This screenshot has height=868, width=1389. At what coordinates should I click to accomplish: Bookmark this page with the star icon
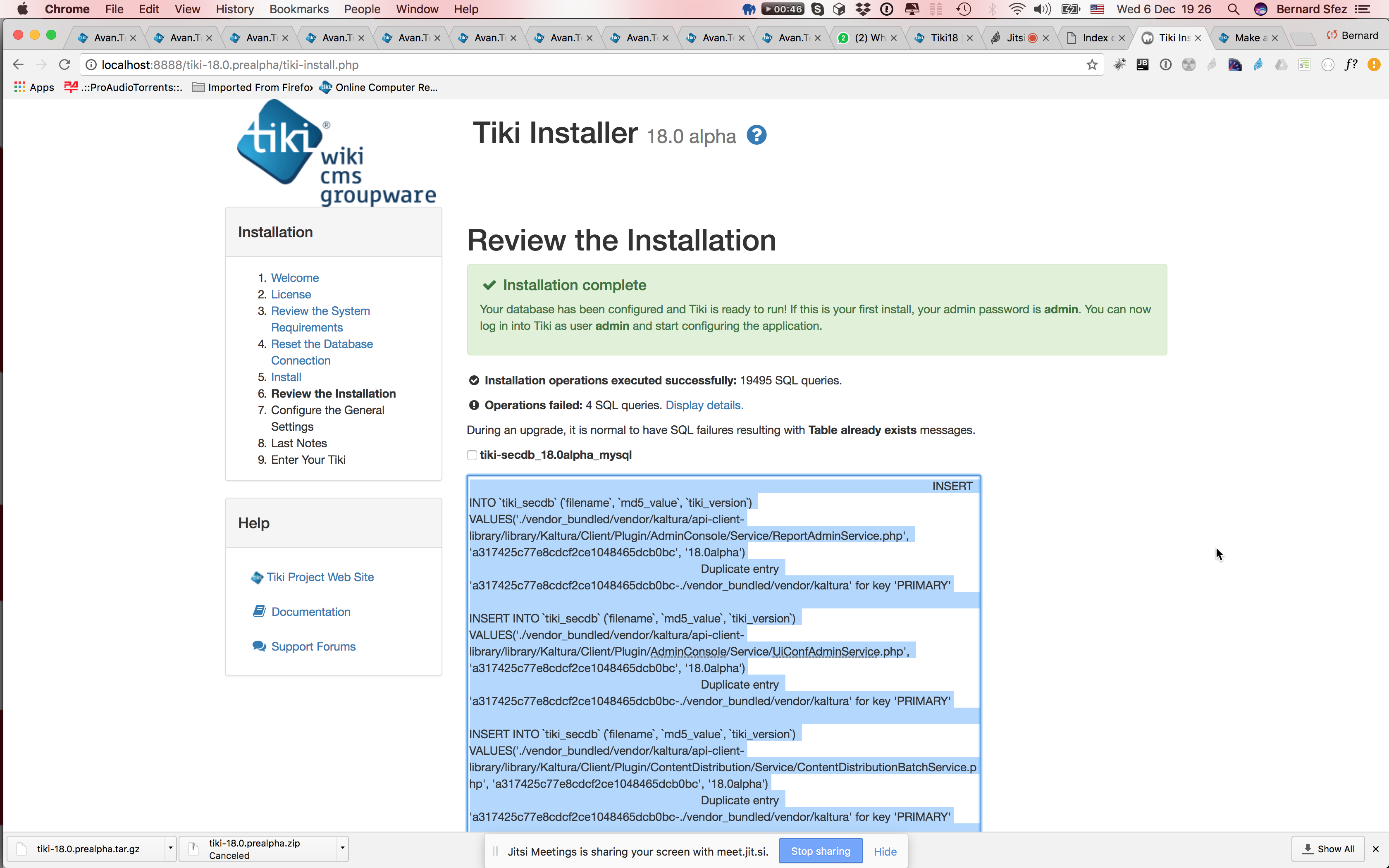[1092, 65]
